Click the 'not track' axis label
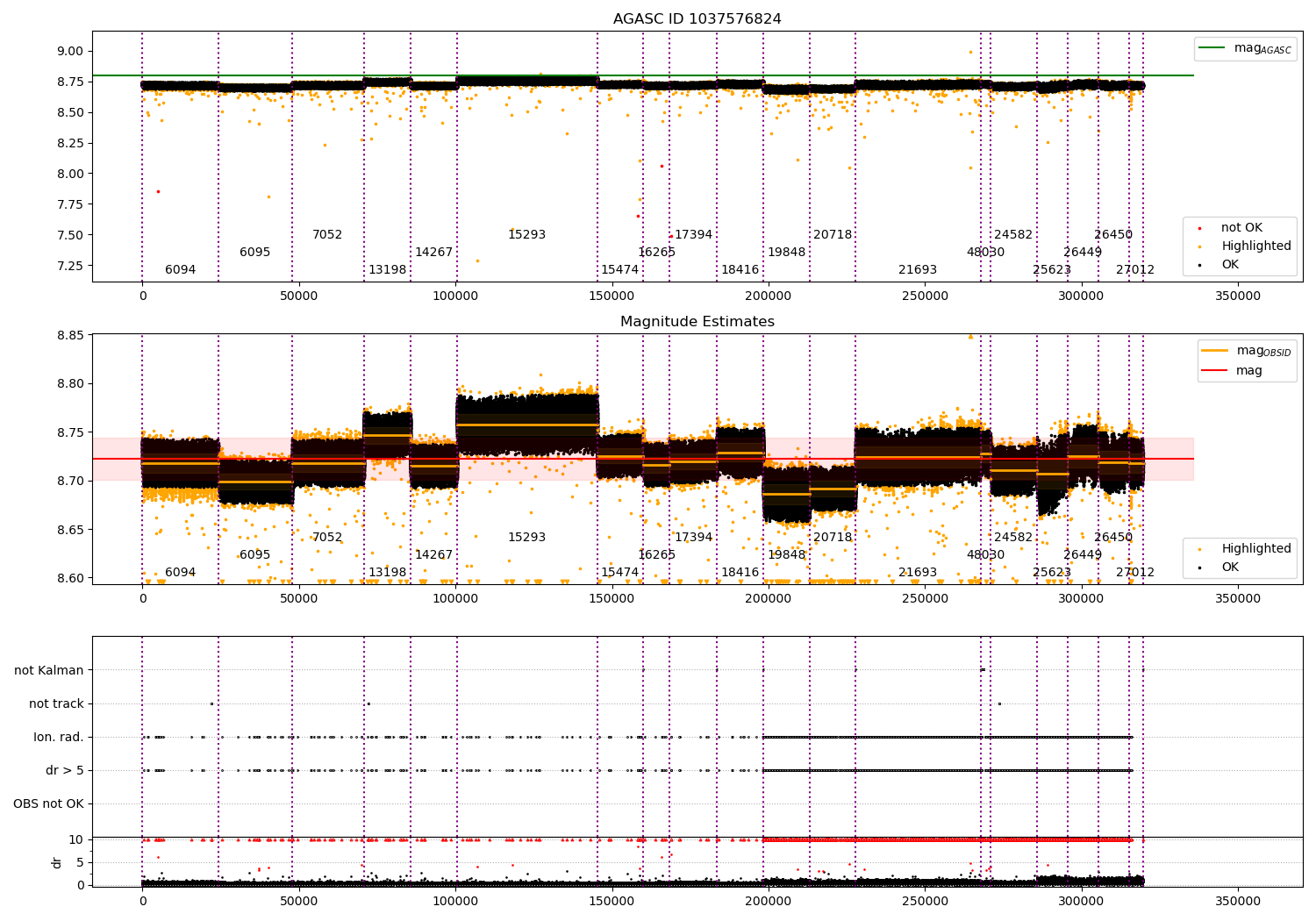The image size is (1316, 921). [x=56, y=704]
